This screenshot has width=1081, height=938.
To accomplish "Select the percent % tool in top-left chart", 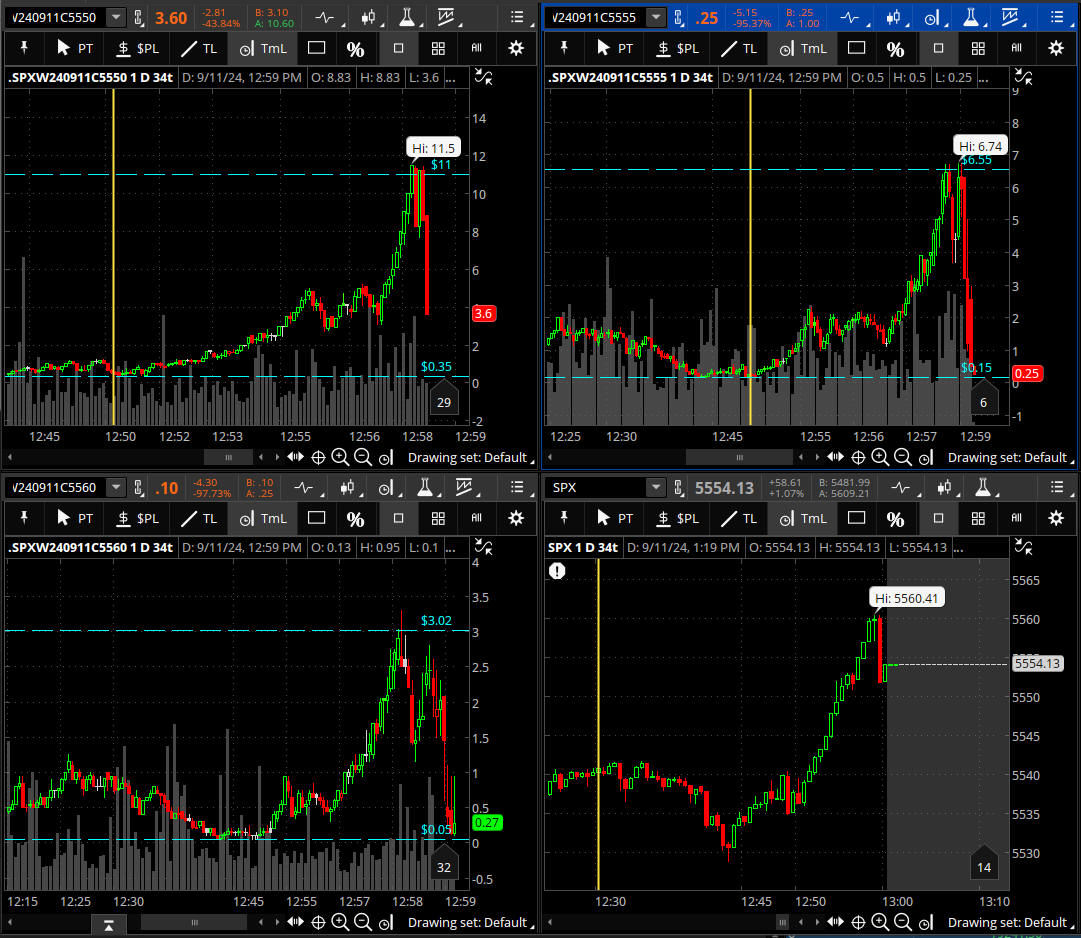I will point(355,48).
